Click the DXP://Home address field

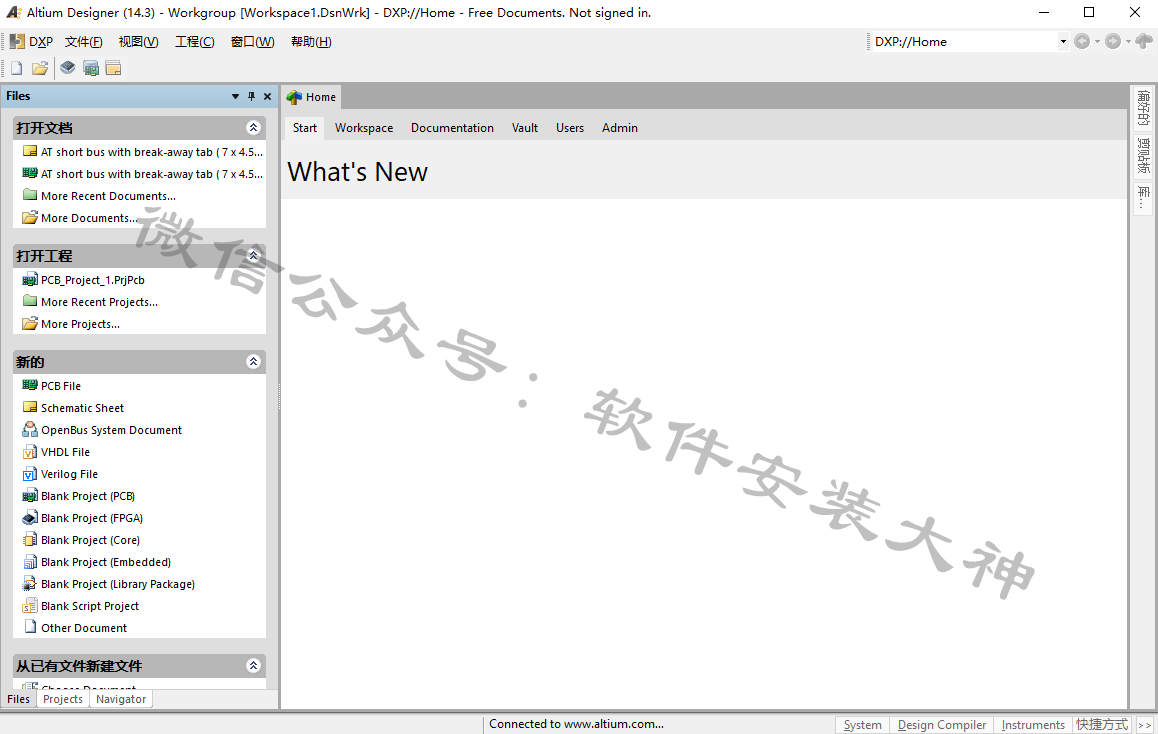(x=965, y=42)
